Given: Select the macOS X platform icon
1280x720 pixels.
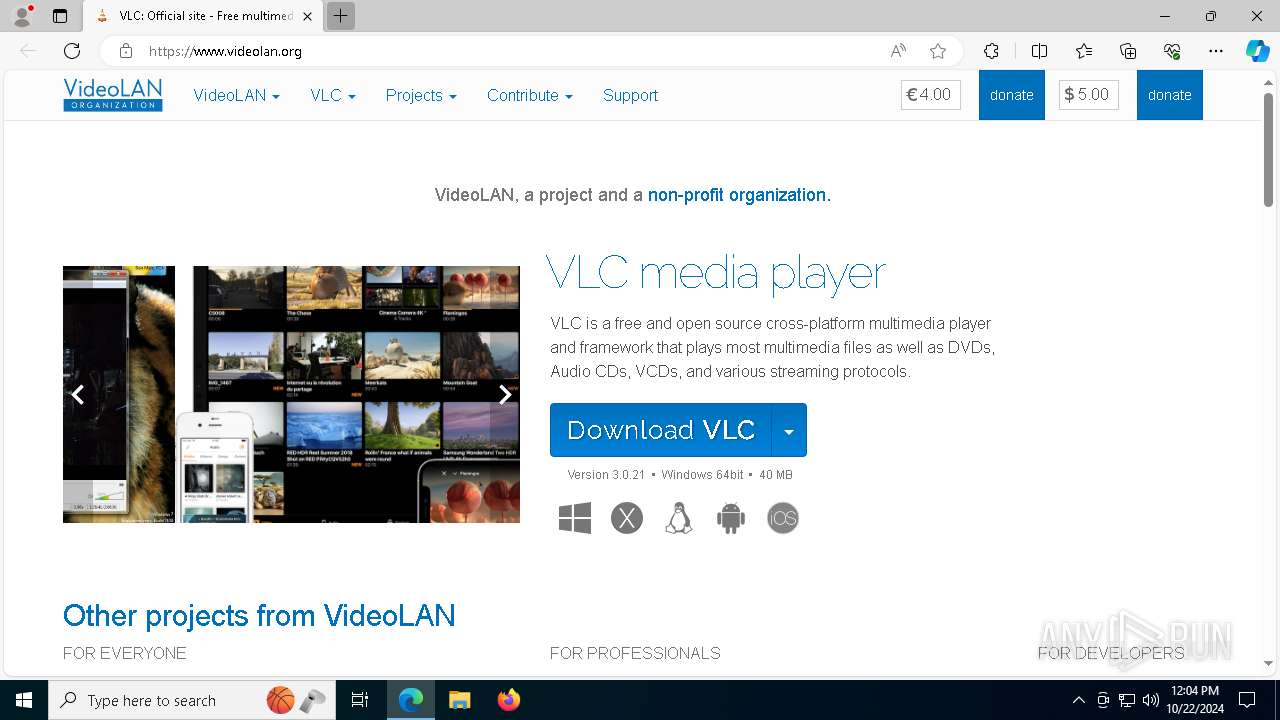Looking at the screenshot, I should [x=627, y=518].
